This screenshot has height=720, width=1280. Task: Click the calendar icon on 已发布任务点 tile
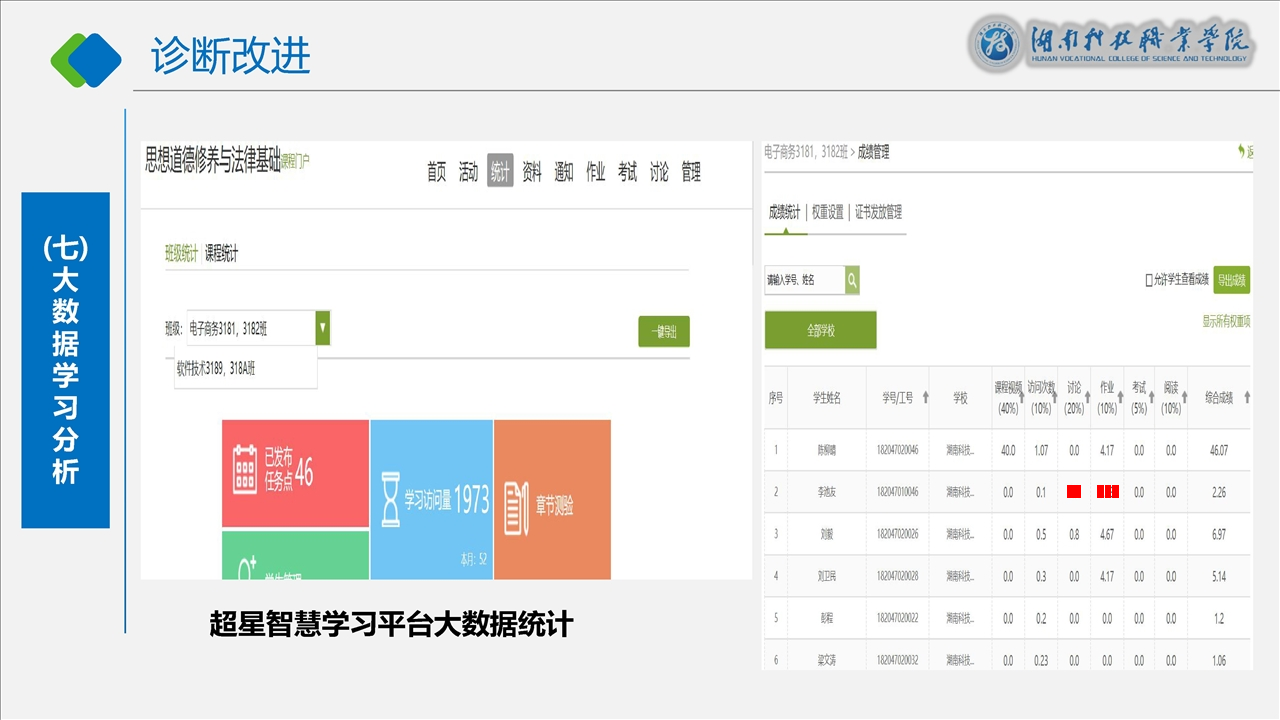(x=245, y=469)
